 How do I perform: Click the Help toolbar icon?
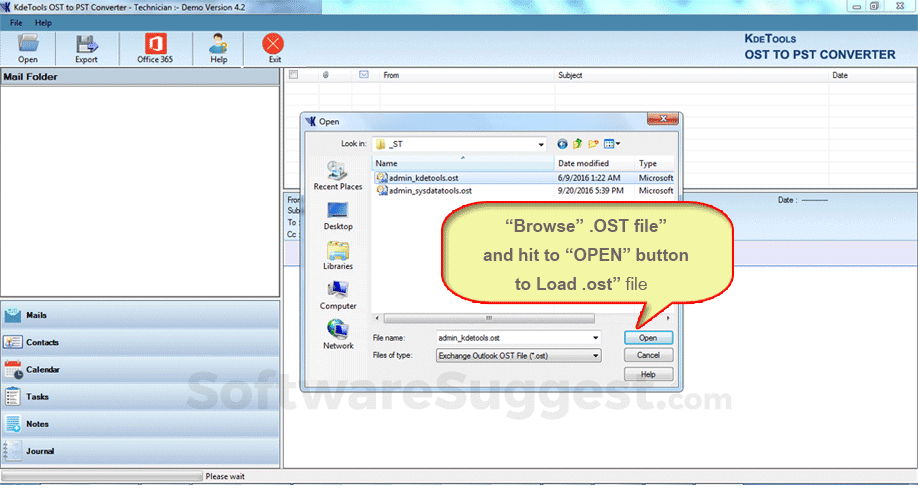click(x=218, y=48)
